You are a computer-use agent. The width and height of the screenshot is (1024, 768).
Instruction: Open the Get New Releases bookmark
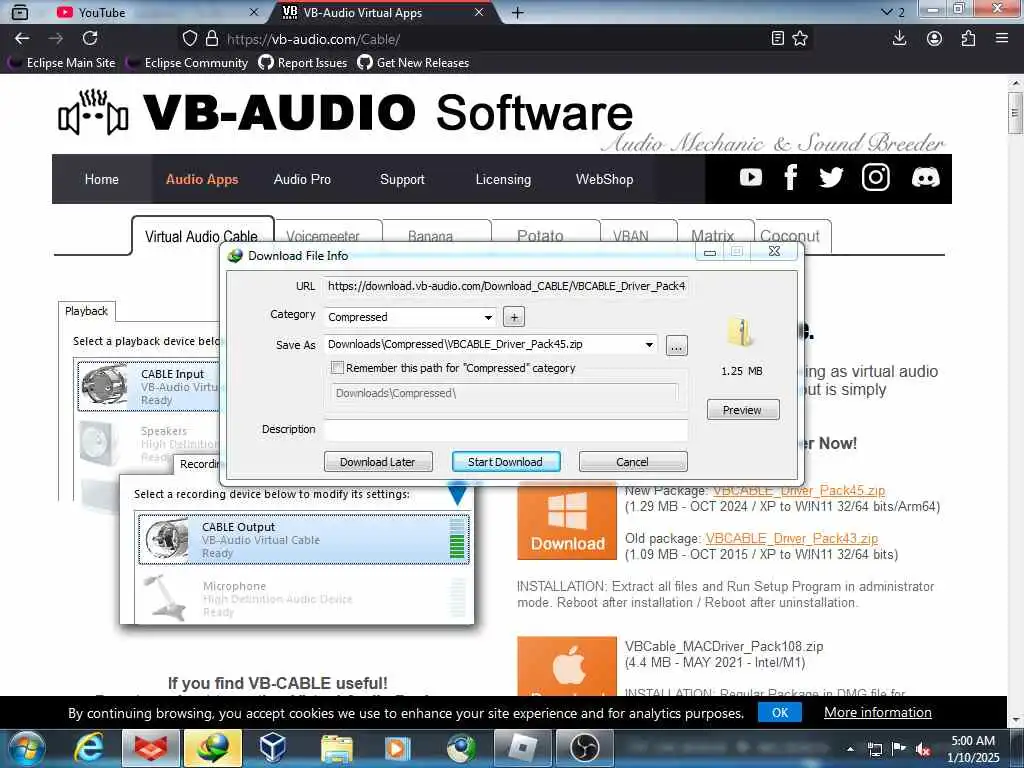point(413,63)
